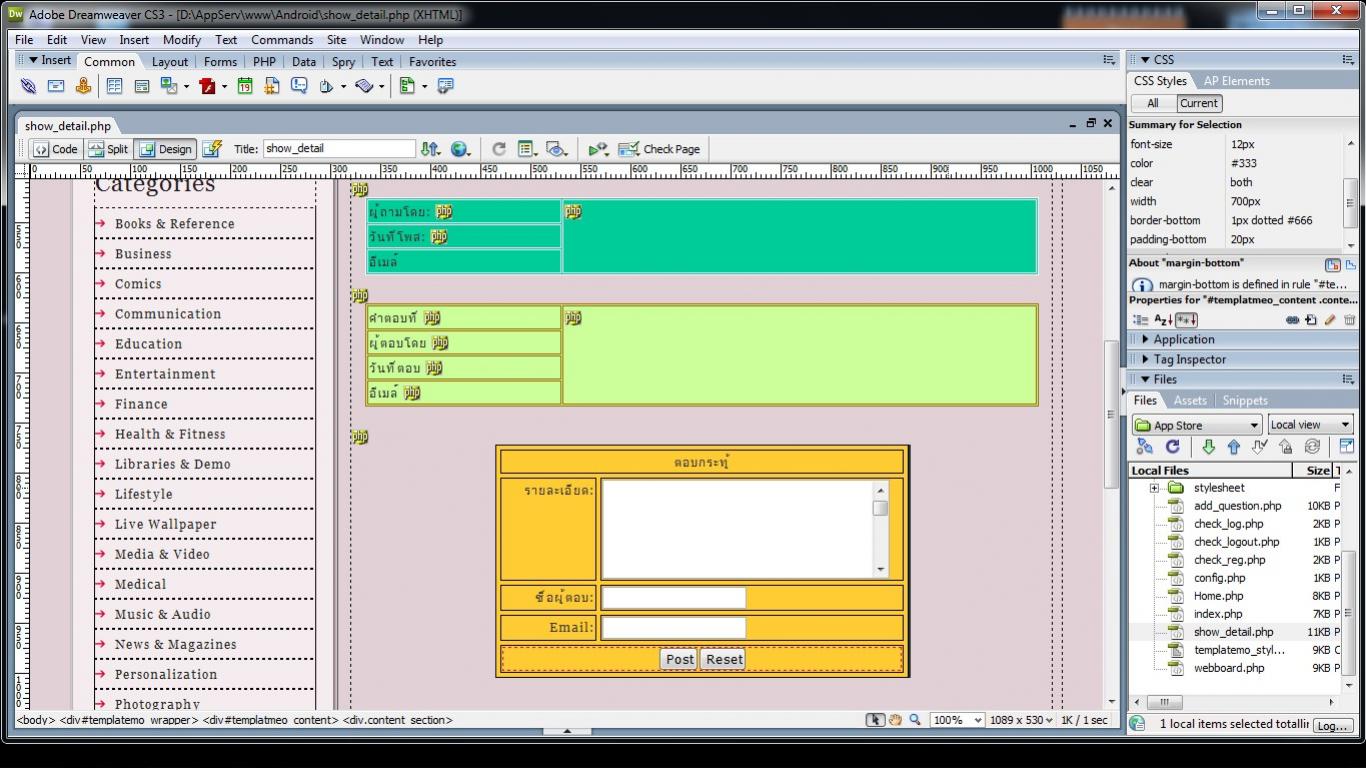The height and width of the screenshot is (768, 1366).
Task: Insert a Named Anchor
Action: (x=83, y=87)
